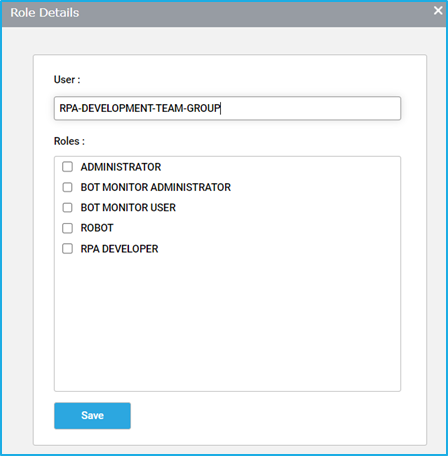Click the white form panel beside Save button

(267, 416)
